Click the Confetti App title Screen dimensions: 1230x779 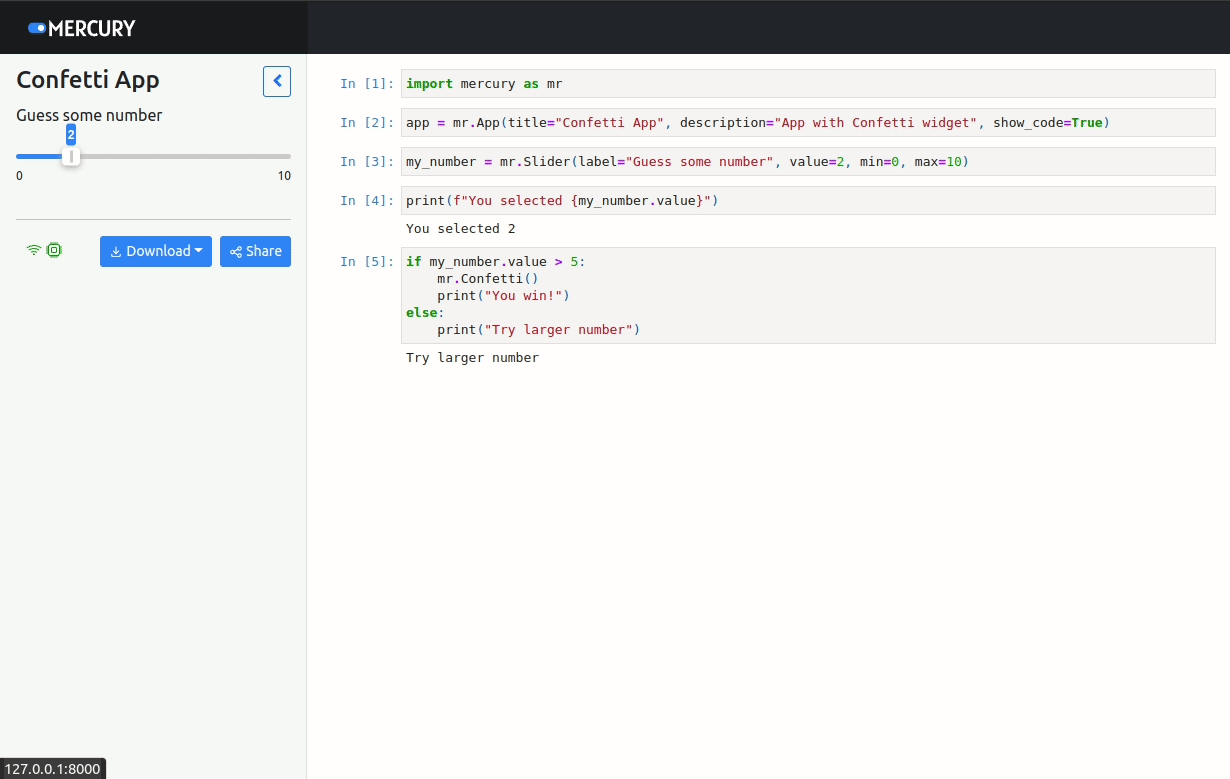click(x=86, y=80)
